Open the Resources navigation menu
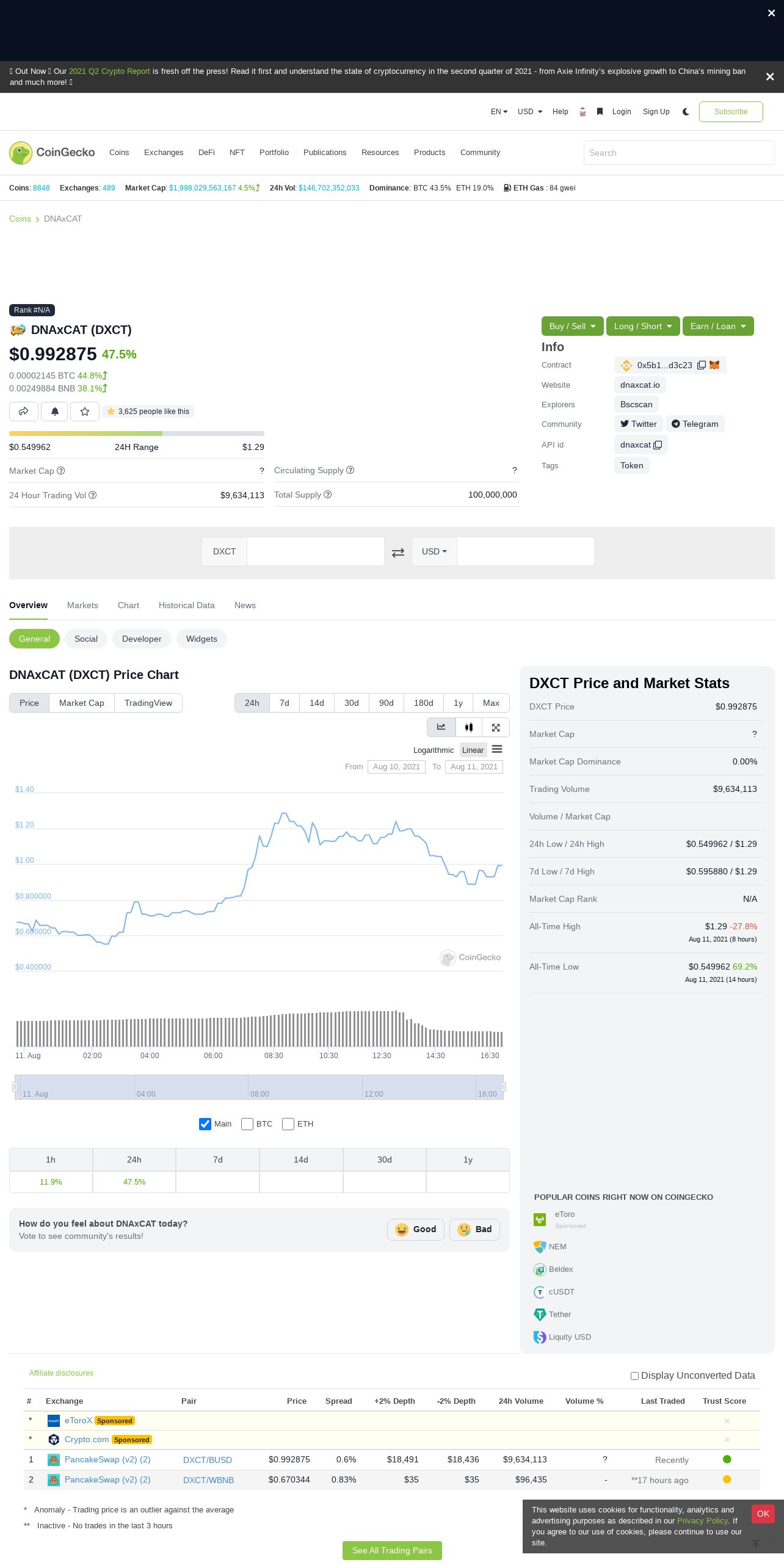The height and width of the screenshot is (1568, 784). pyautogui.click(x=380, y=153)
